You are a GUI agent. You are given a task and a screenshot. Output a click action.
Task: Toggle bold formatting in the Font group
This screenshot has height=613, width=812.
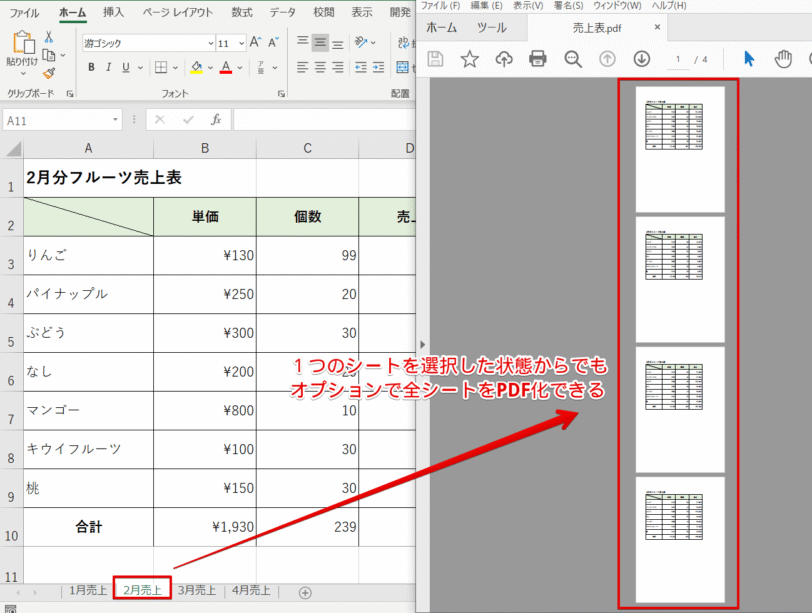(90, 66)
